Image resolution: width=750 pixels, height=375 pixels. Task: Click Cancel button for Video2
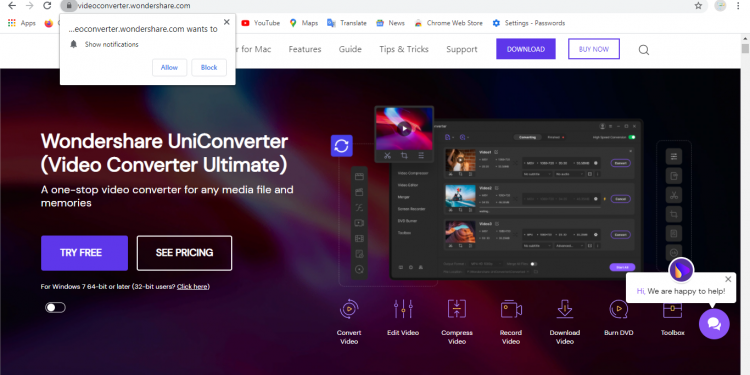(x=620, y=199)
